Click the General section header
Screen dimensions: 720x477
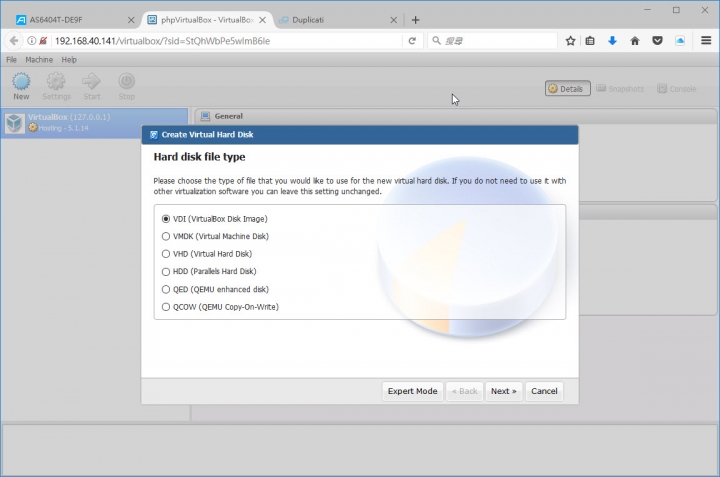click(455, 116)
